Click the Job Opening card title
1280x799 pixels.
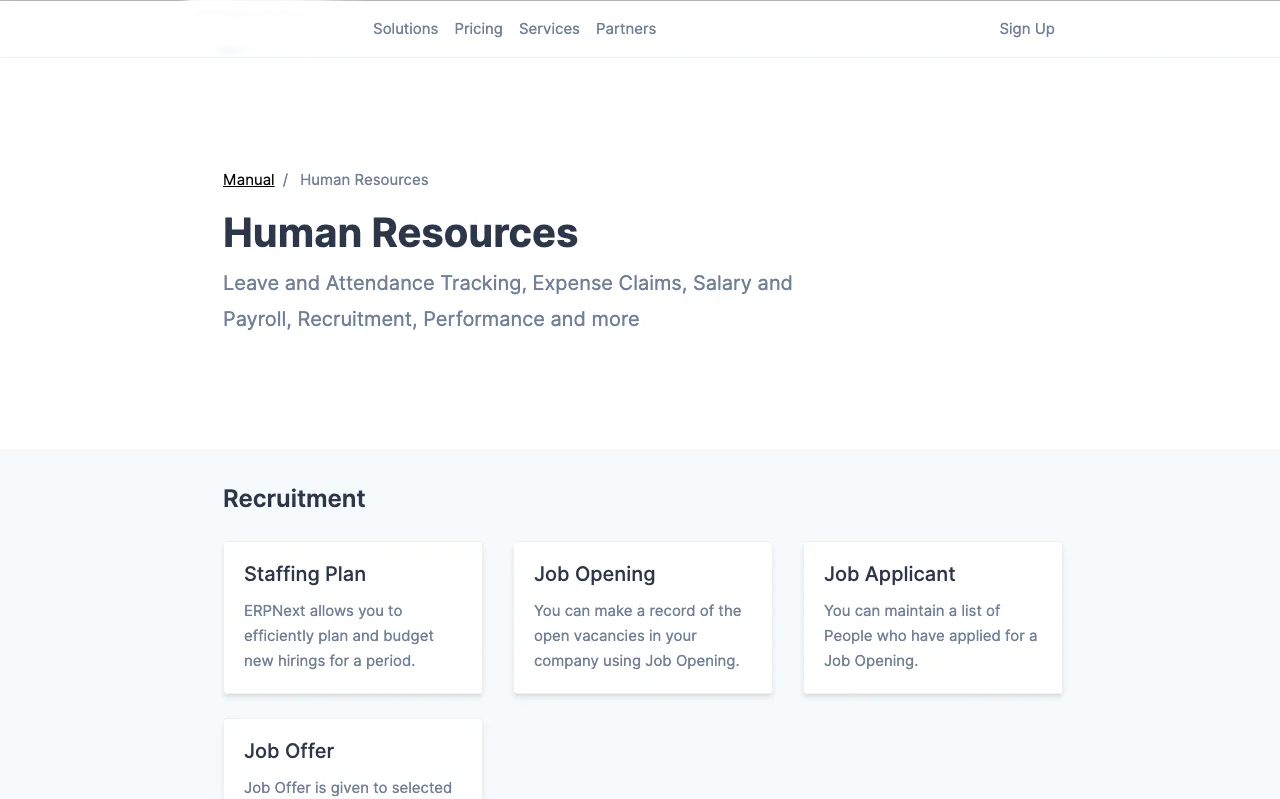point(594,574)
